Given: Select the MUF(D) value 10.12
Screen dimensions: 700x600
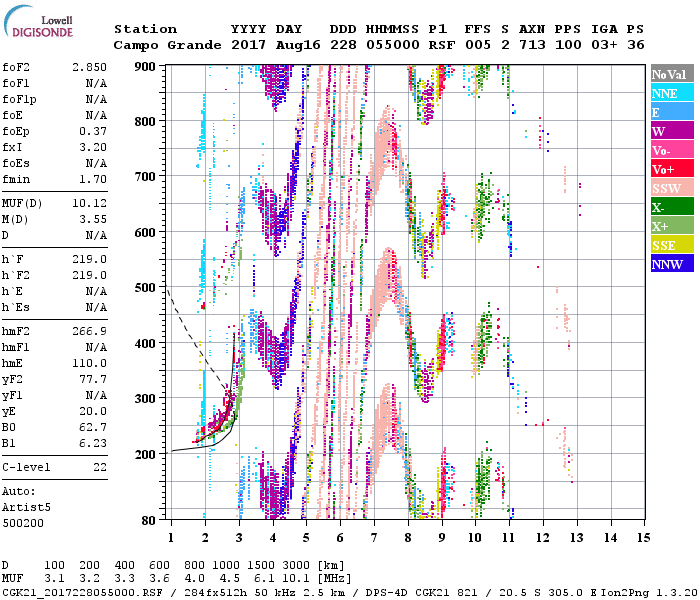Looking at the screenshot, I should [89, 203].
